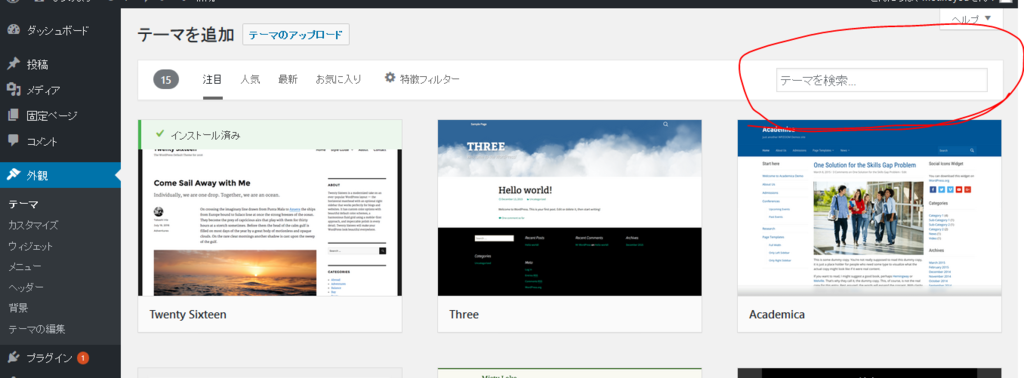Open the ダッシュボード menu icon

pos(13,30)
